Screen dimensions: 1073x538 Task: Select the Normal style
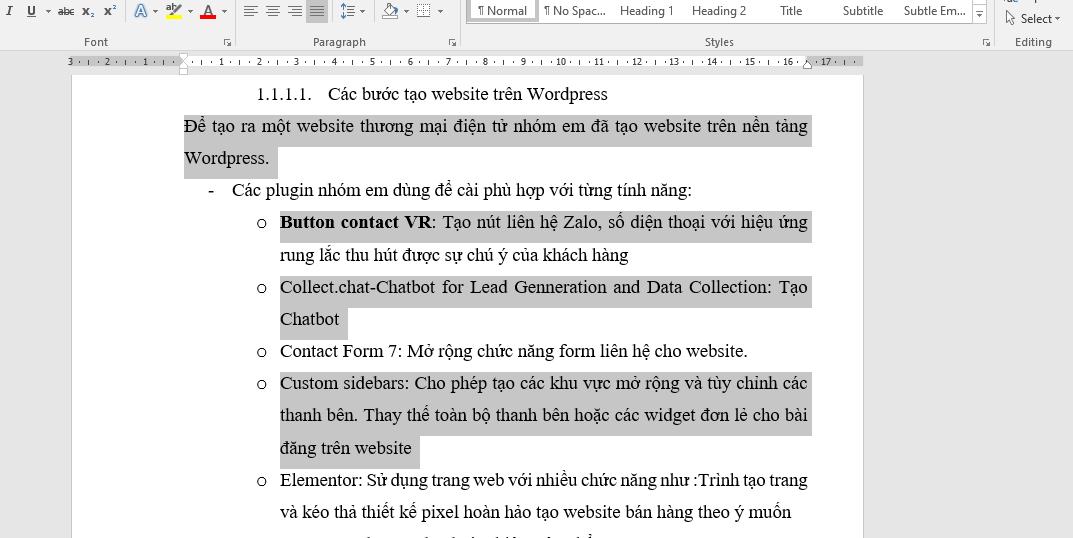click(x=502, y=11)
